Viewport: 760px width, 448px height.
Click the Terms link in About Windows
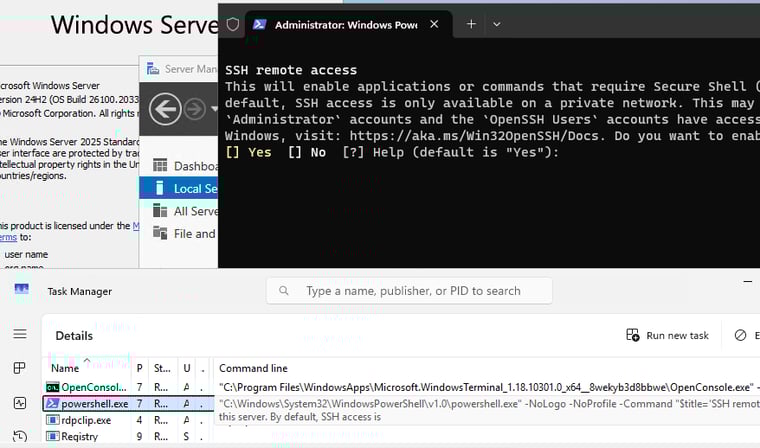[x=8, y=237]
